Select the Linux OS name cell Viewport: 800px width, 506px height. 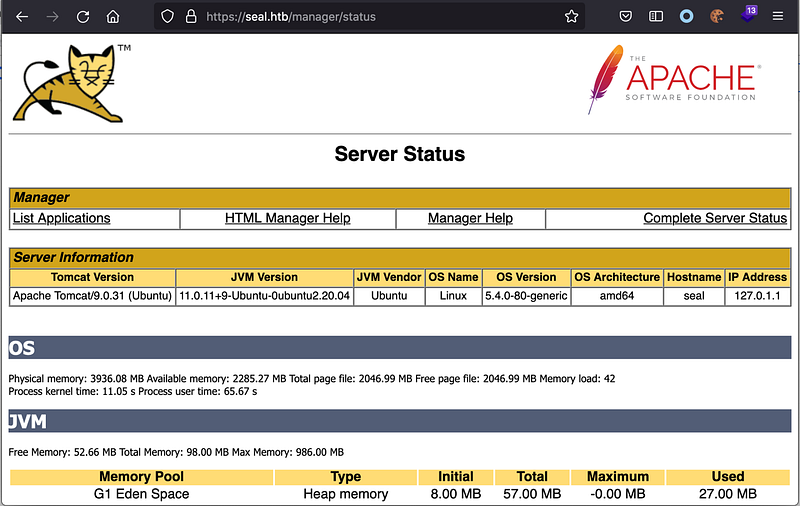tap(453, 296)
